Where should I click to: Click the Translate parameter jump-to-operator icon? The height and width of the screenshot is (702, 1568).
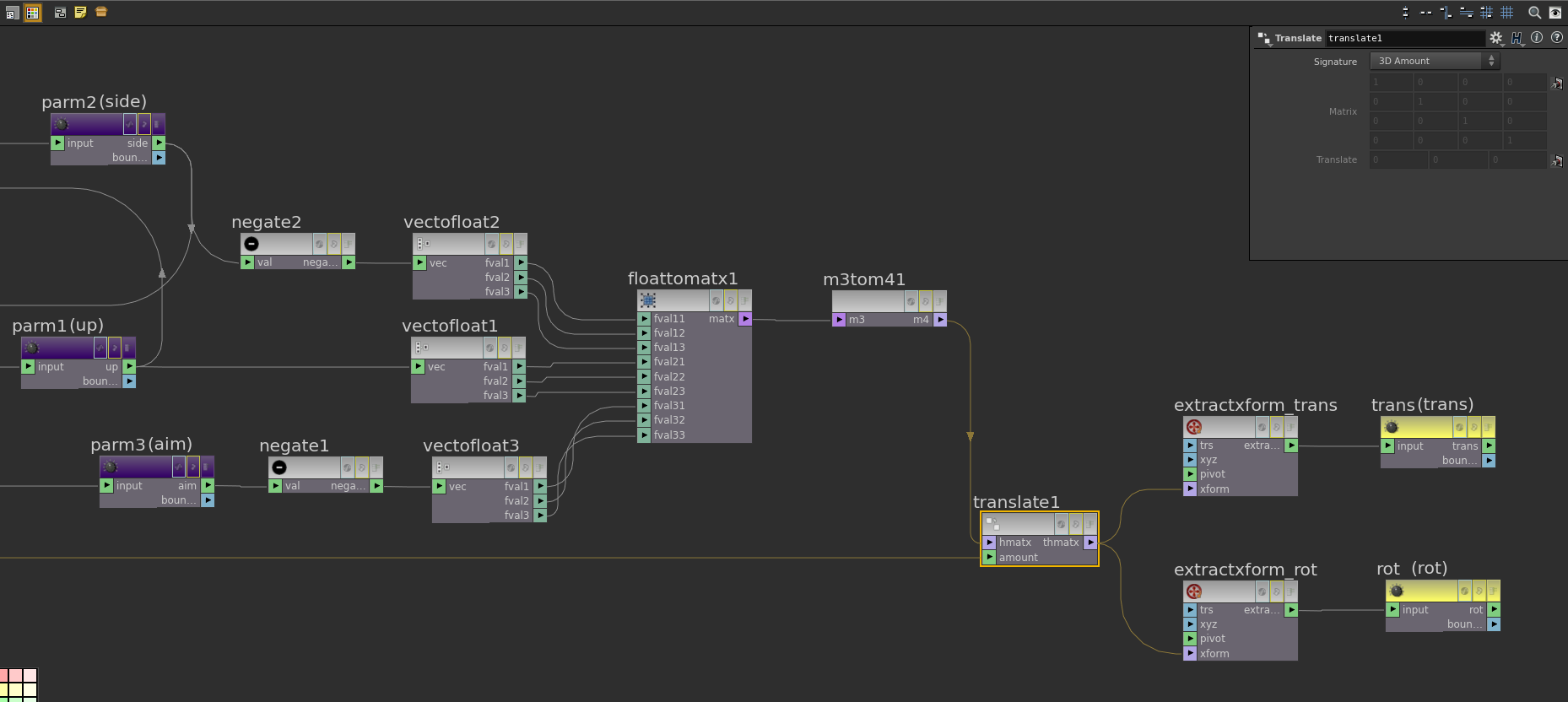(x=1557, y=160)
